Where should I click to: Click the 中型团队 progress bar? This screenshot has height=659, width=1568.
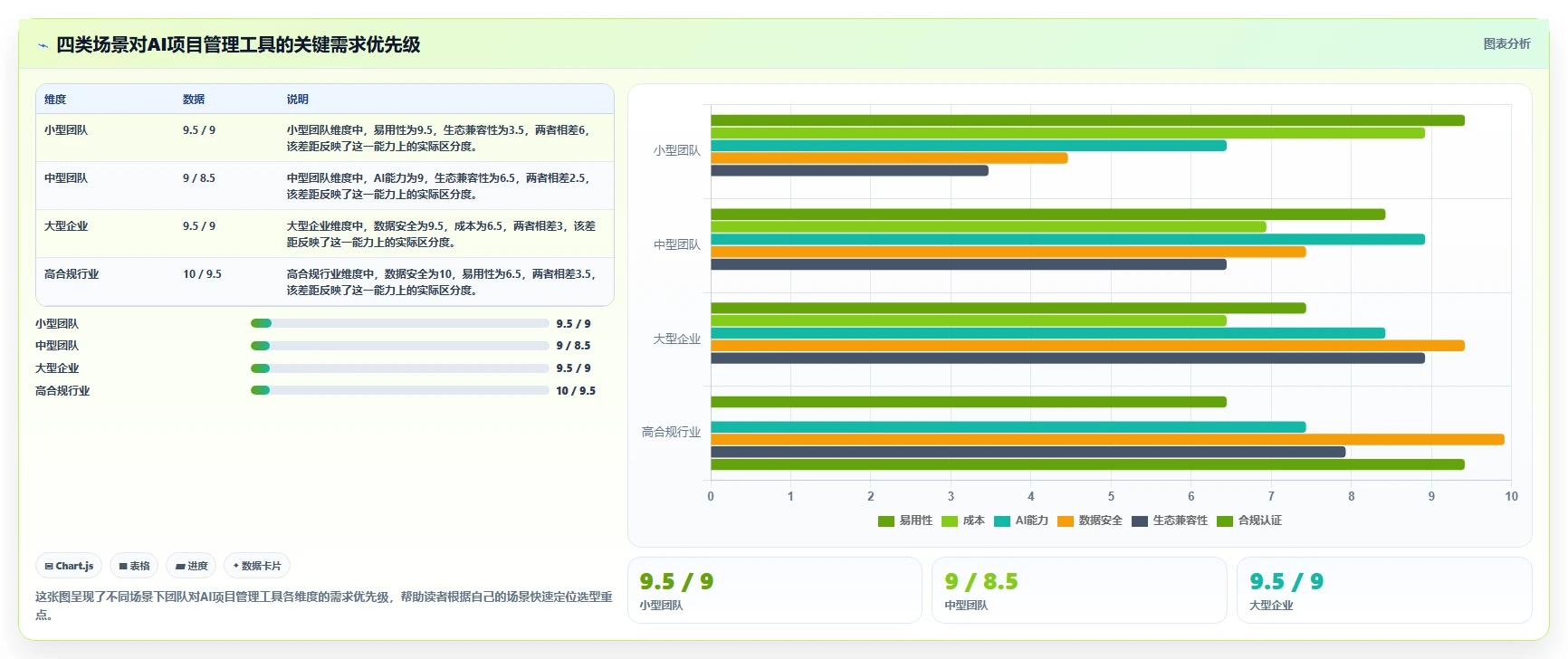coord(400,346)
